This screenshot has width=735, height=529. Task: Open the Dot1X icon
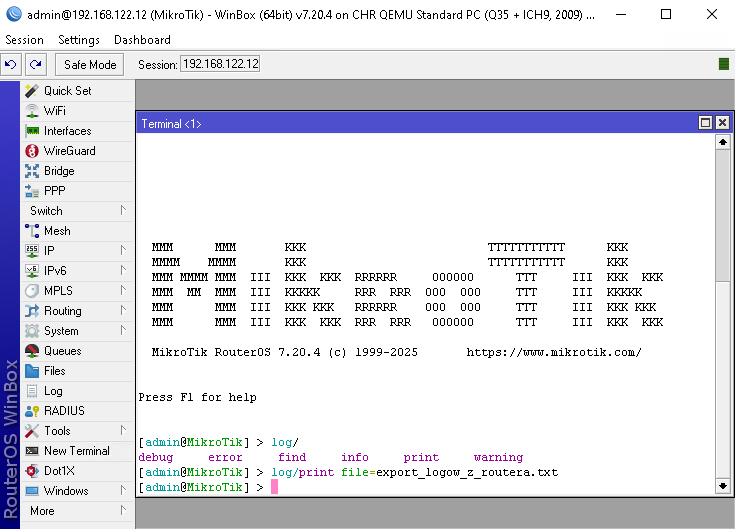point(32,471)
